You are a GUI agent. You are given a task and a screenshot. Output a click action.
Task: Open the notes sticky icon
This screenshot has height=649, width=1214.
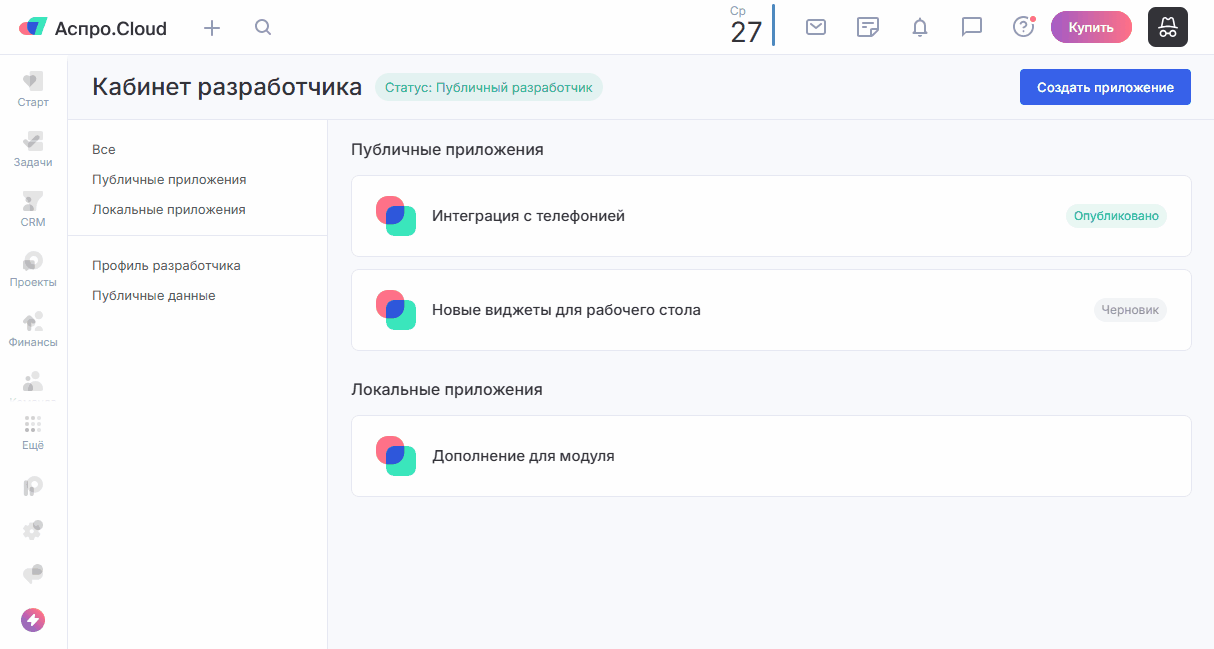click(868, 27)
